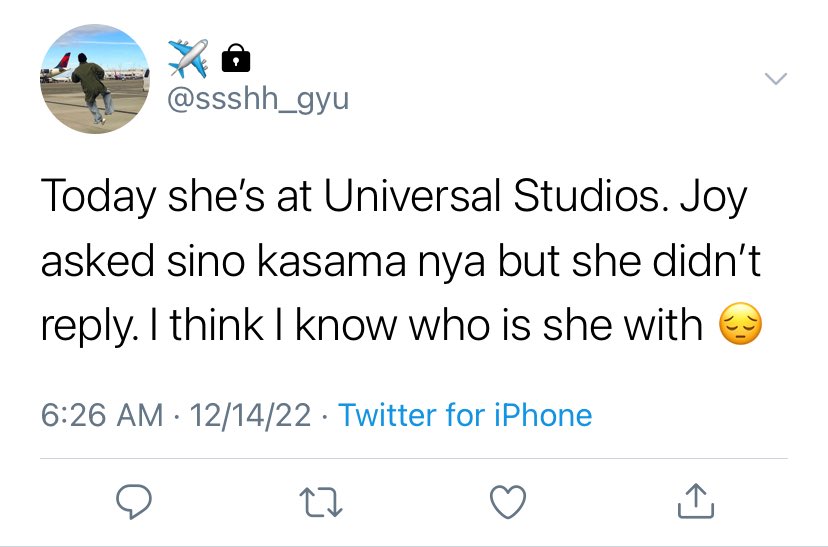Click the 6:26 AM timestamp
Image resolution: width=828 pixels, height=547 pixels.
[x=102, y=415]
